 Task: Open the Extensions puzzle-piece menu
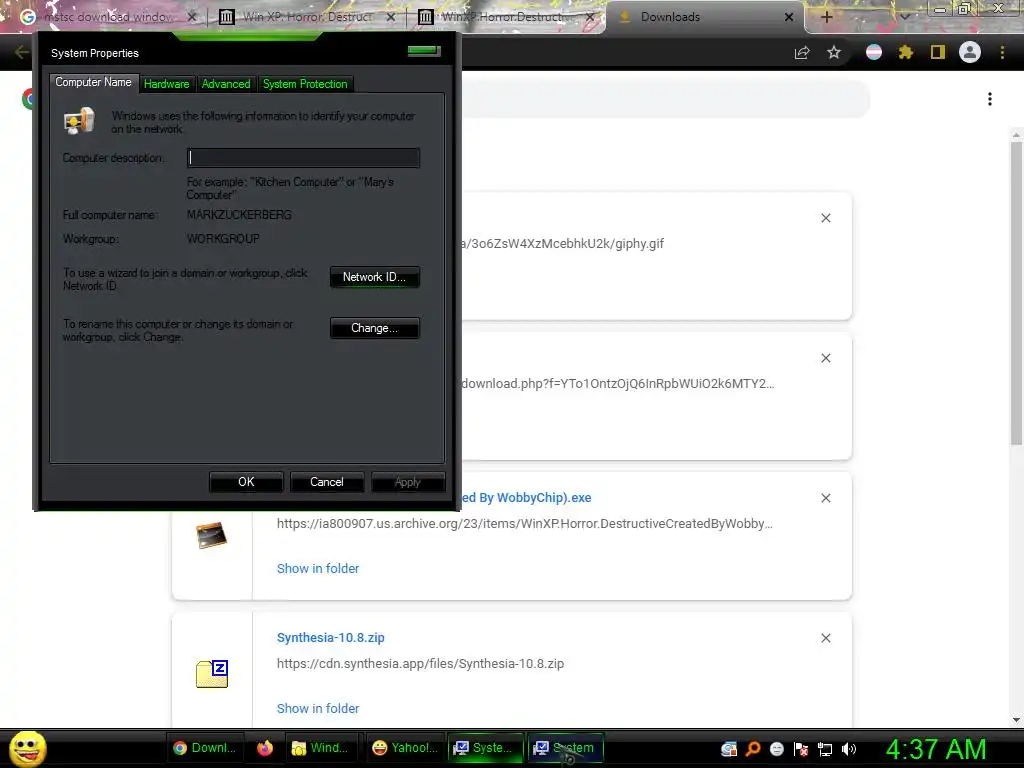pyautogui.click(x=906, y=52)
